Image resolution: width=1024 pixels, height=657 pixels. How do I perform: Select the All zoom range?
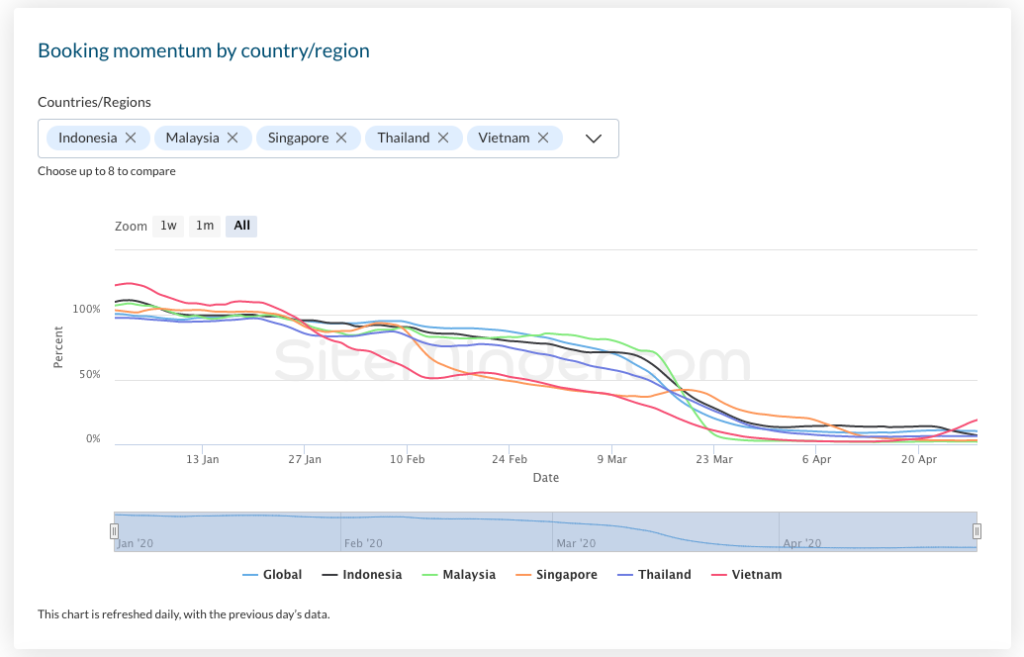241,226
